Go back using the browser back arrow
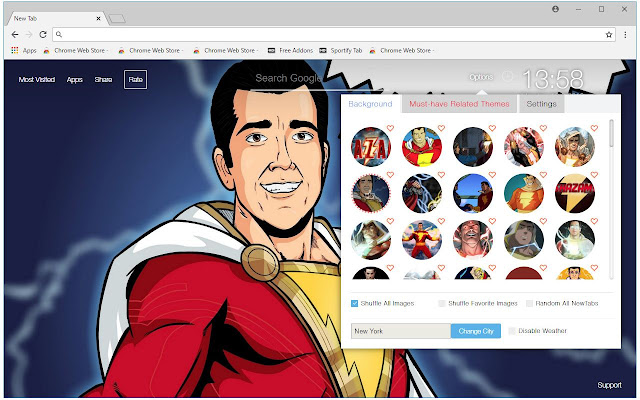This screenshot has height=400, width=640. click(x=15, y=35)
